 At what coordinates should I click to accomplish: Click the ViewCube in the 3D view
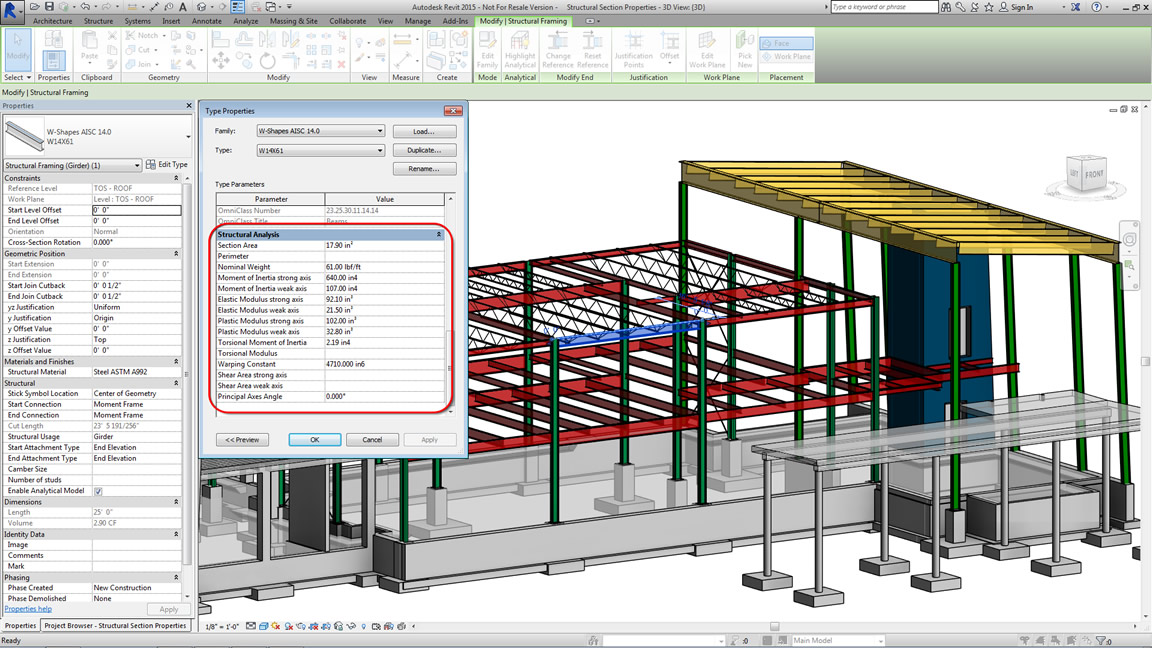1086,174
